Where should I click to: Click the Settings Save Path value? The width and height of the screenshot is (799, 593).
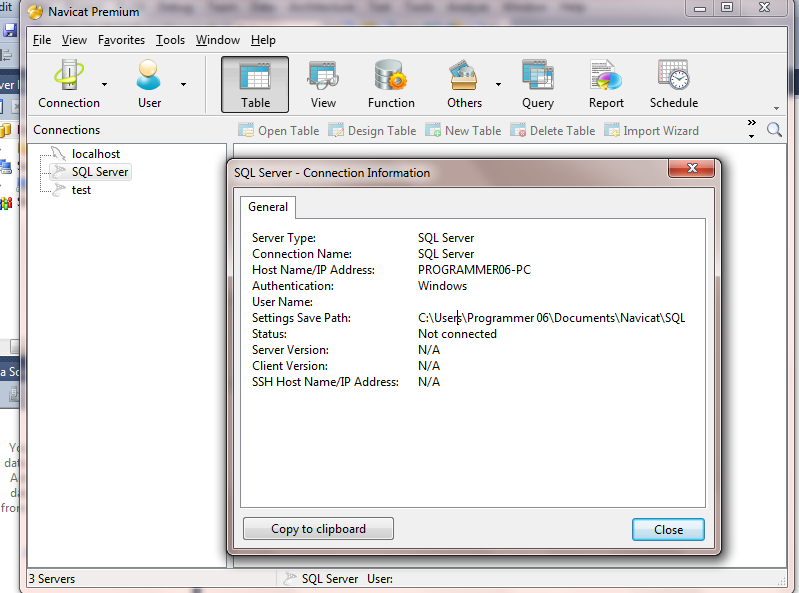tap(551, 318)
